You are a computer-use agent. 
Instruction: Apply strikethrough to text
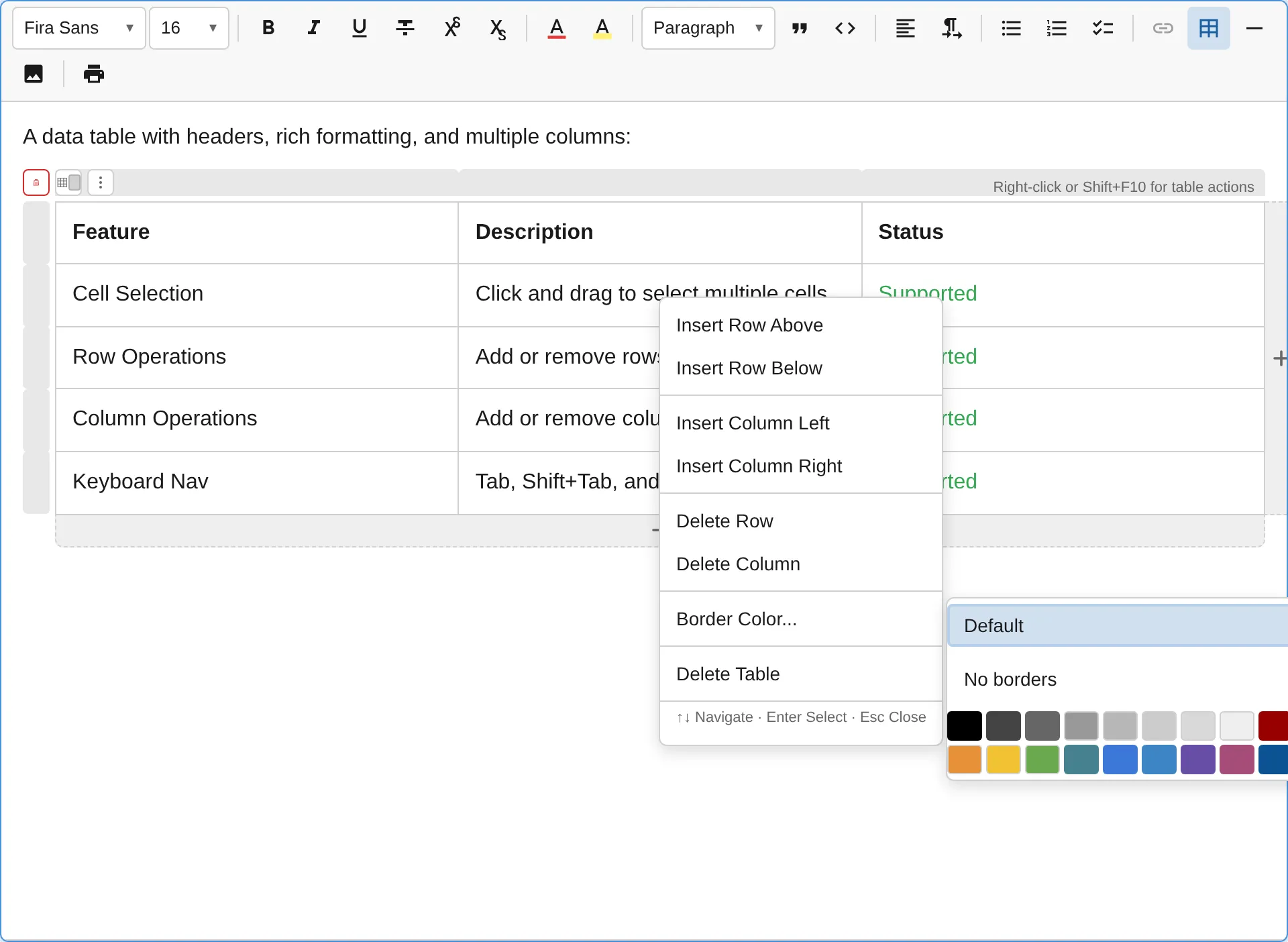(x=405, y=28)
